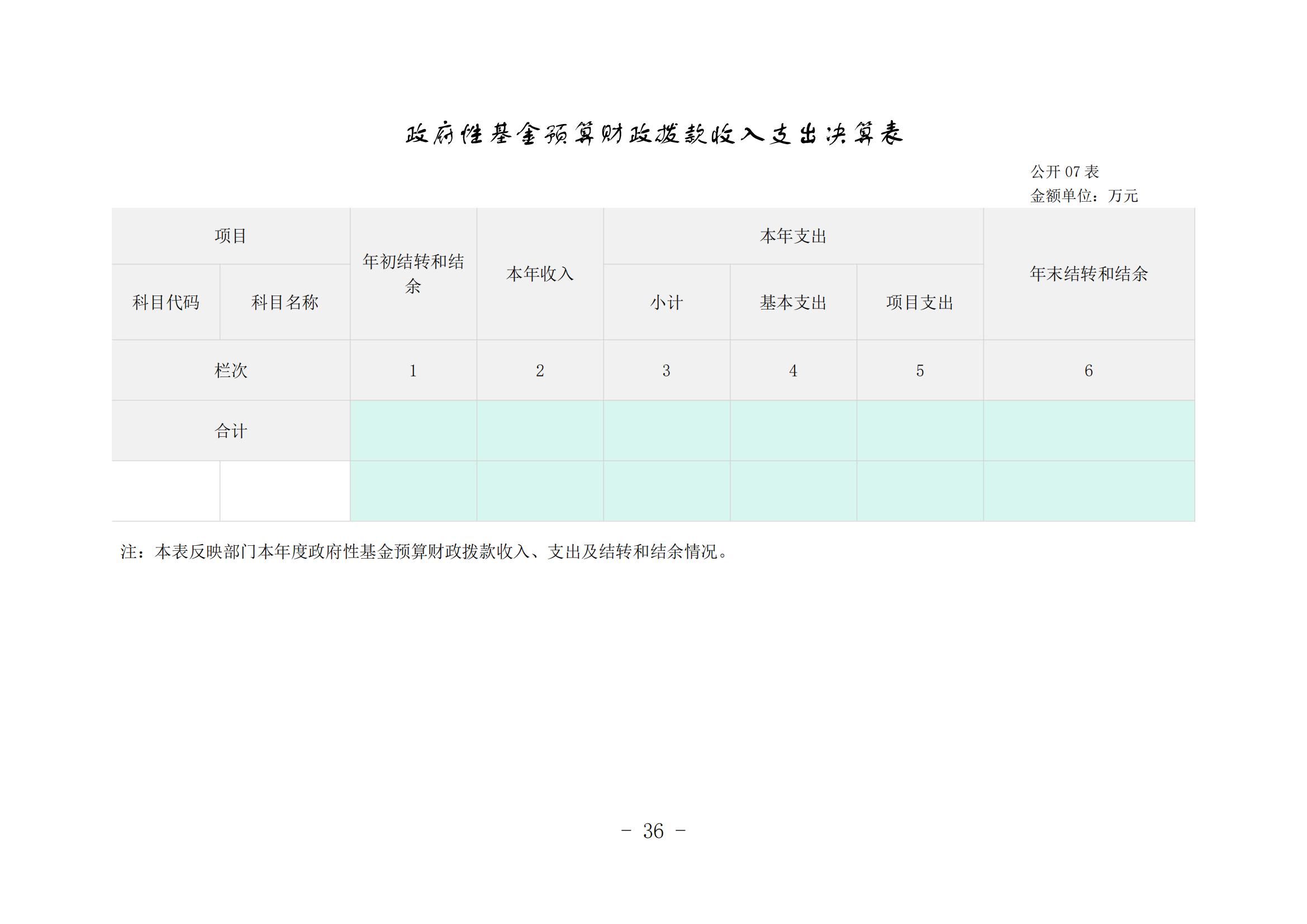
Task: Click the table title 政府性基金预算财政拨款收入支出决算表
Action: [x=654, y=134]
